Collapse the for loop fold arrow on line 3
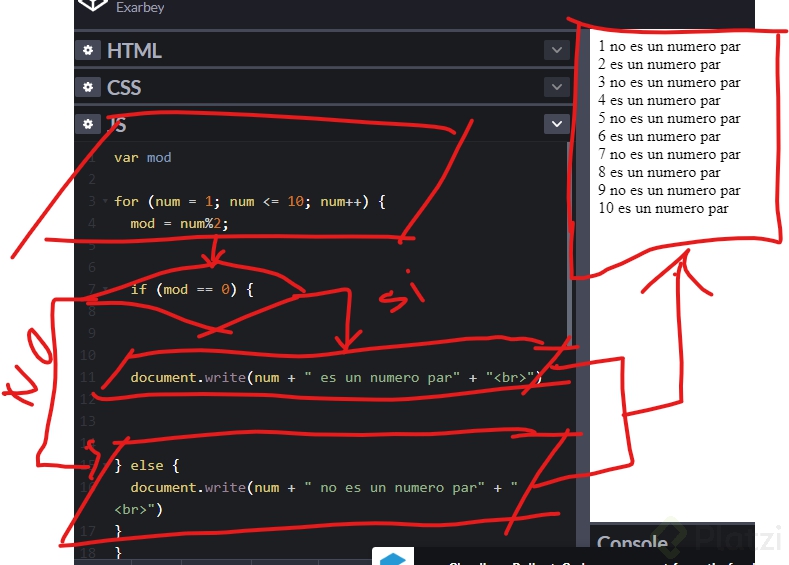This screenshot has height=565, width=789. pos(105,201)
